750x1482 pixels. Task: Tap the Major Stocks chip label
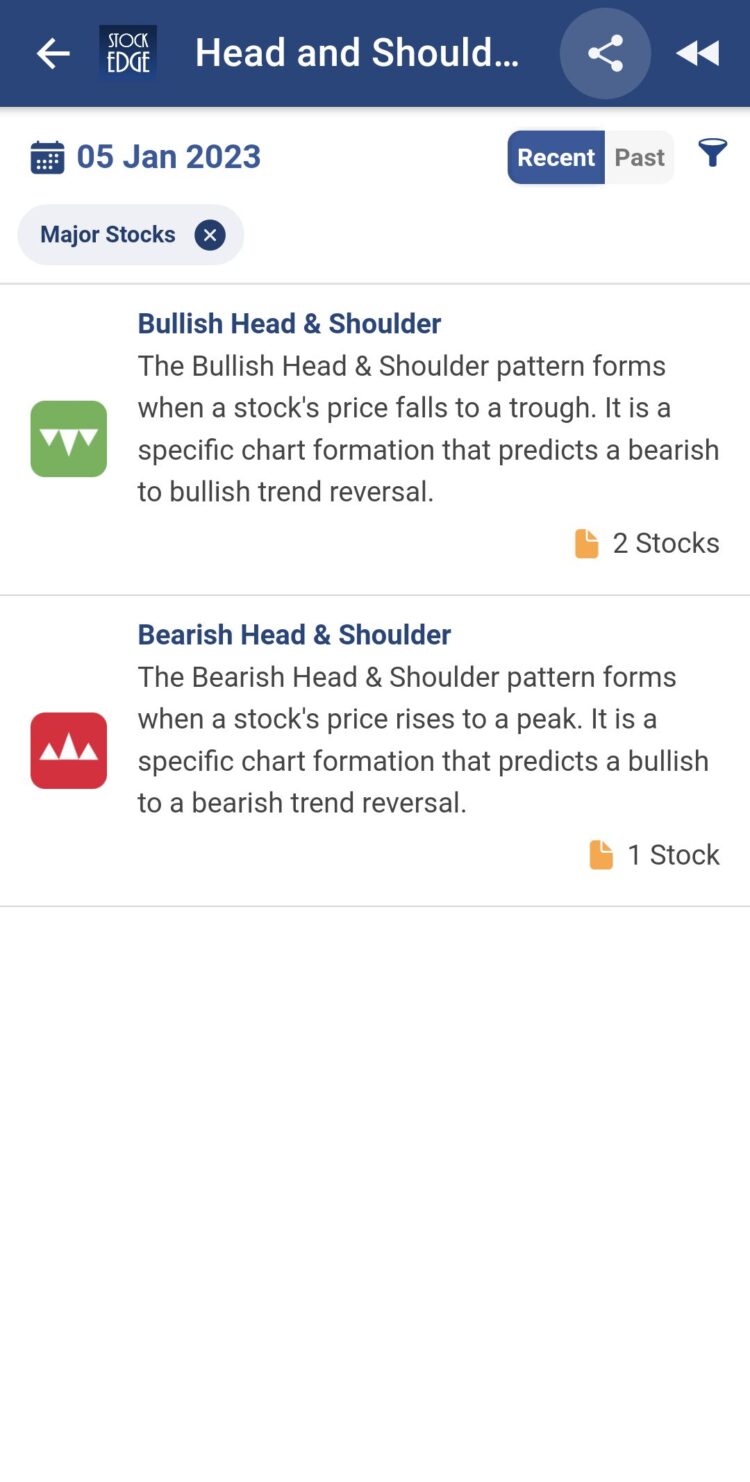tap(108, 235)
